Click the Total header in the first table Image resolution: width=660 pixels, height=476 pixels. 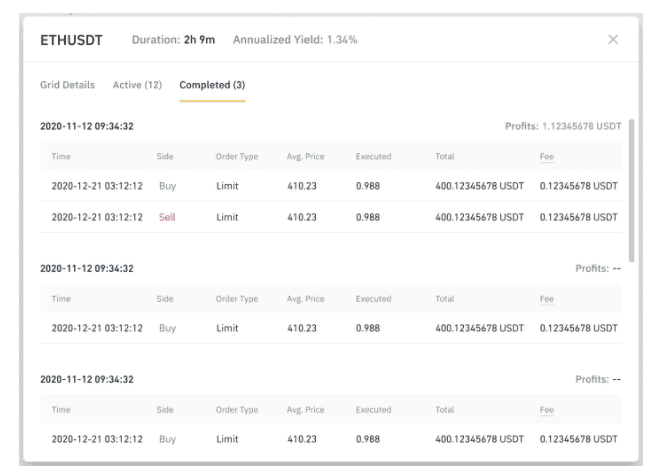pyautogui.click(x=444, y=157)
